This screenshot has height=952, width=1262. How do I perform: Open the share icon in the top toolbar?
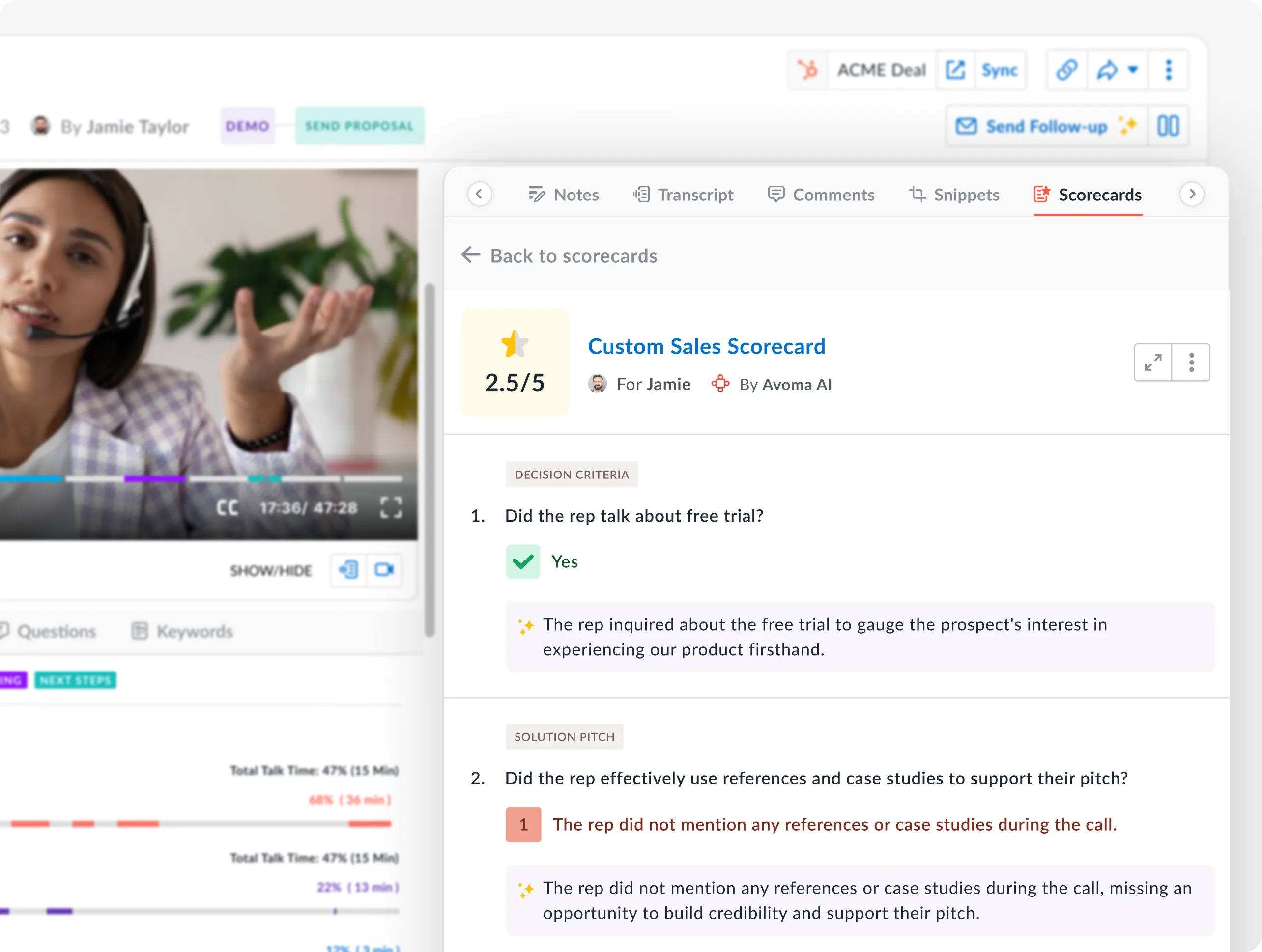coord(1106,70)
